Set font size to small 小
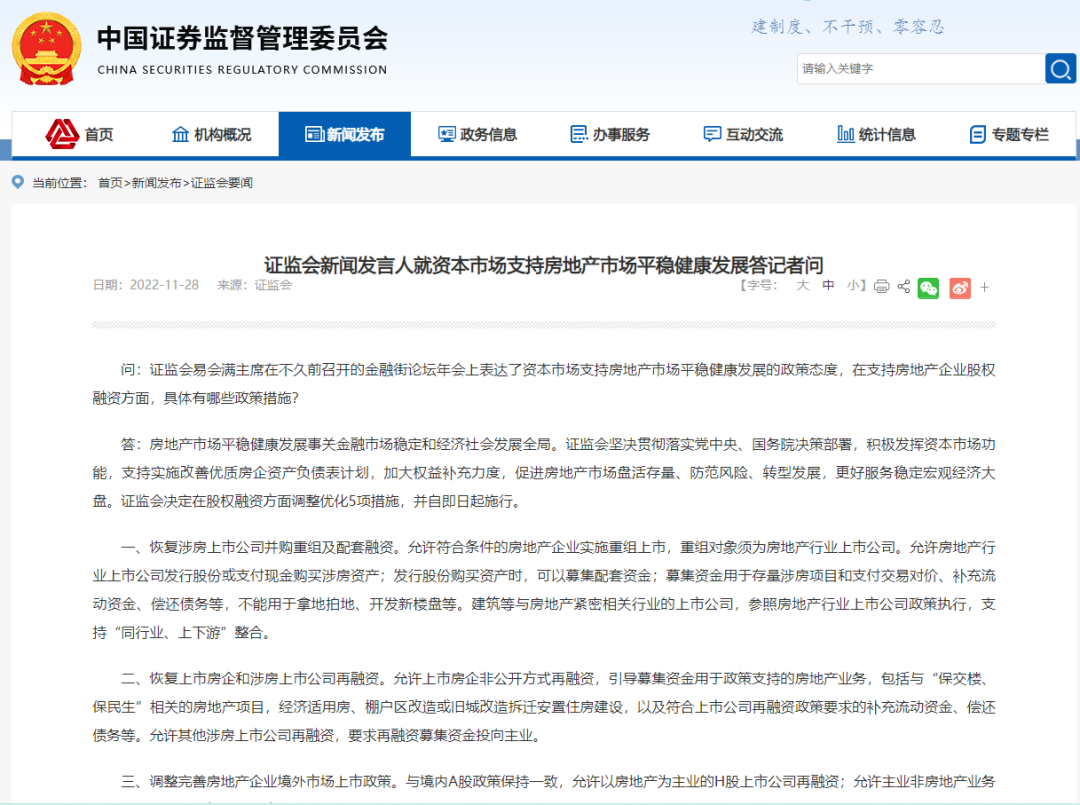Screen dimensions: 1080x805 point(853,285)
